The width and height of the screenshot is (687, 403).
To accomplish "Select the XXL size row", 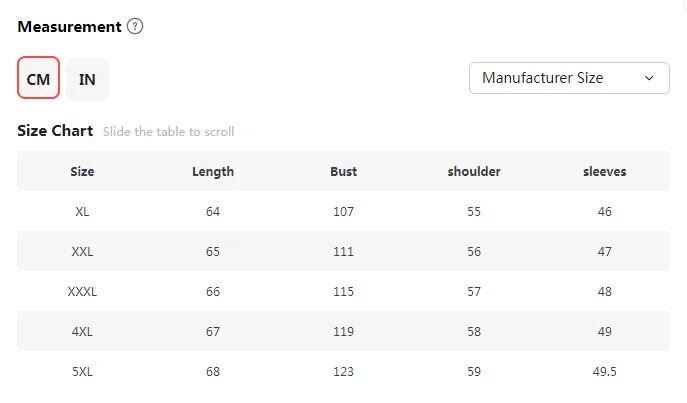I will coord(82,252).
